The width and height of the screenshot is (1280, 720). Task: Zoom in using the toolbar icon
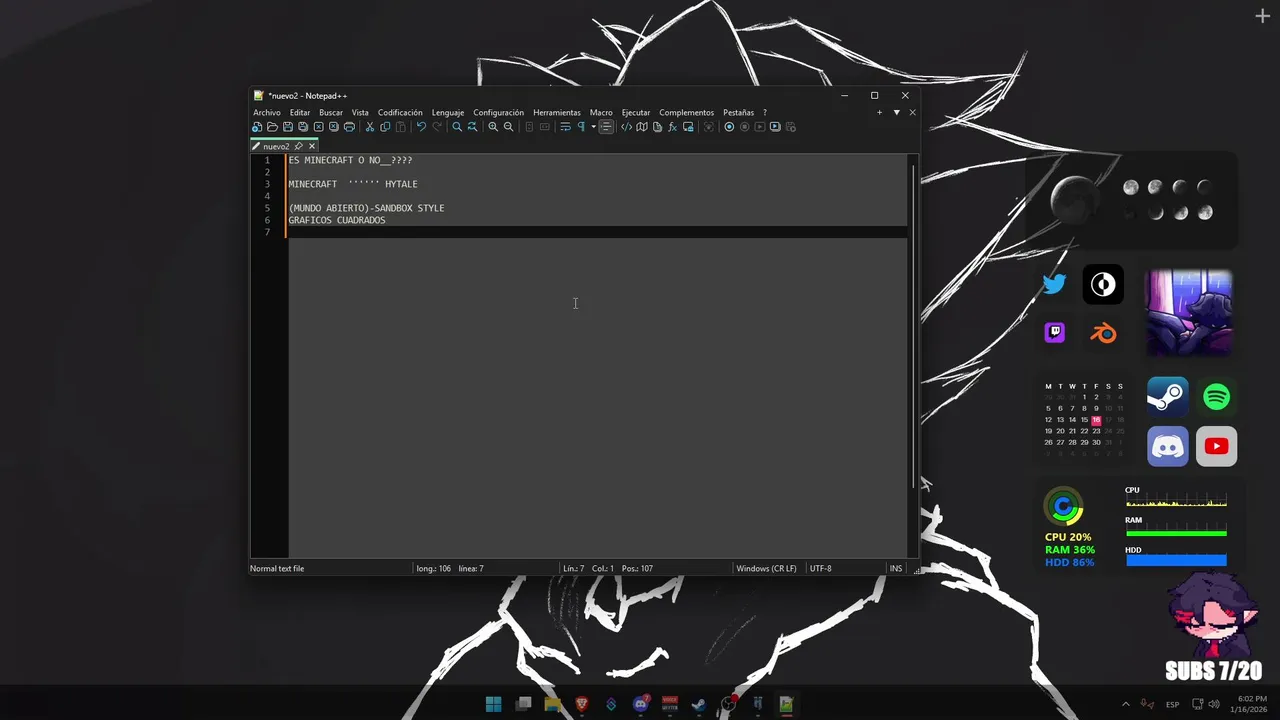click(x=493, y=127)
